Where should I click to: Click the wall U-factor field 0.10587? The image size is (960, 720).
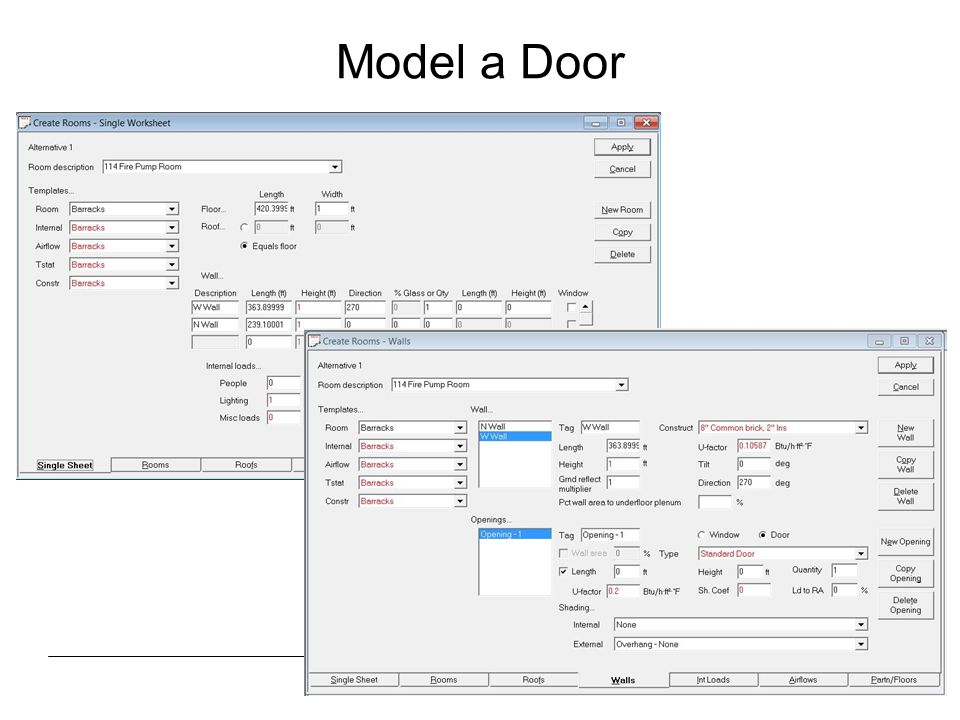point(753,446)
